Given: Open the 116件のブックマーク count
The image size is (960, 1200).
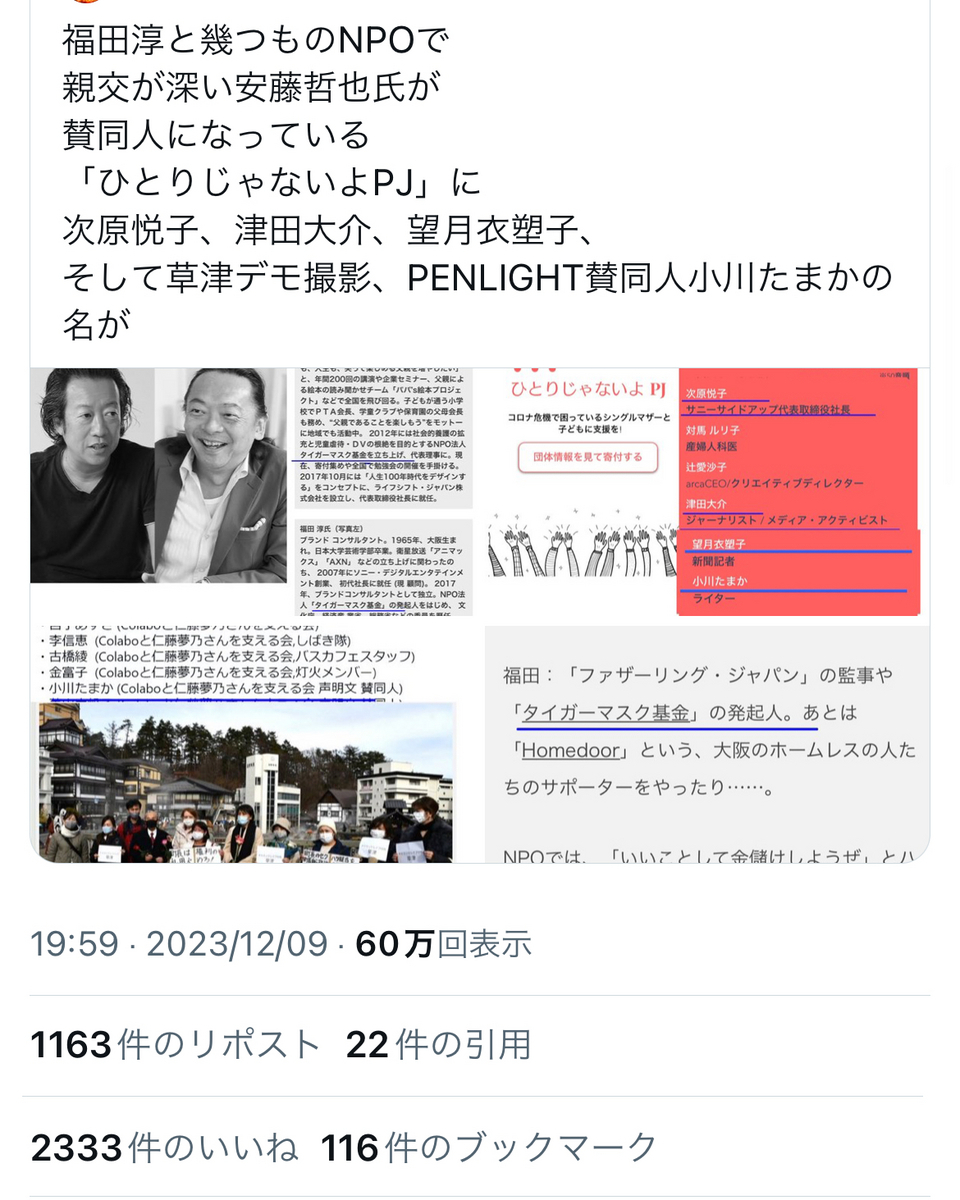Looking at the screenshot, I should (x=490, y=1148).
